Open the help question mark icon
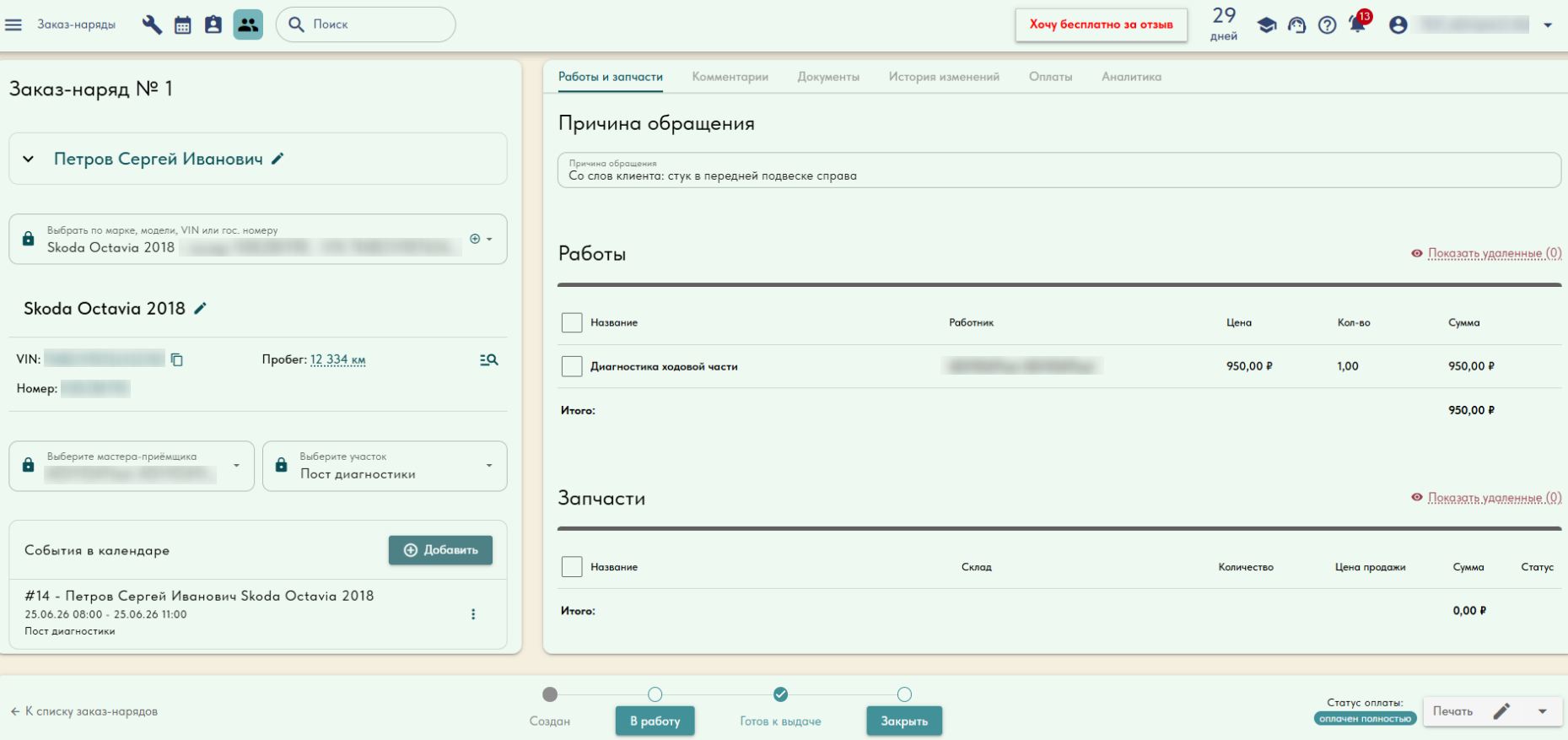The height and width of the screenshot is (740, 1568). coord(1328,25)
